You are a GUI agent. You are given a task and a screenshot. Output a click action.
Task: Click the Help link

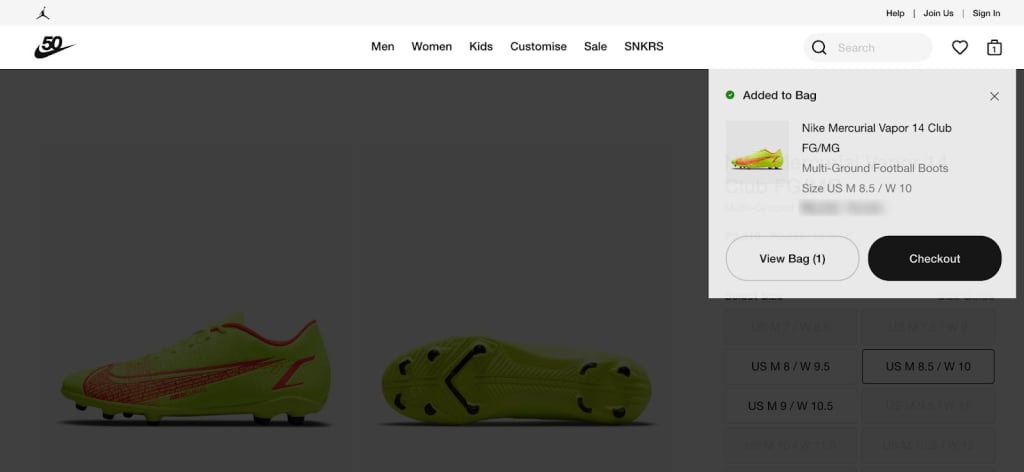895,13
